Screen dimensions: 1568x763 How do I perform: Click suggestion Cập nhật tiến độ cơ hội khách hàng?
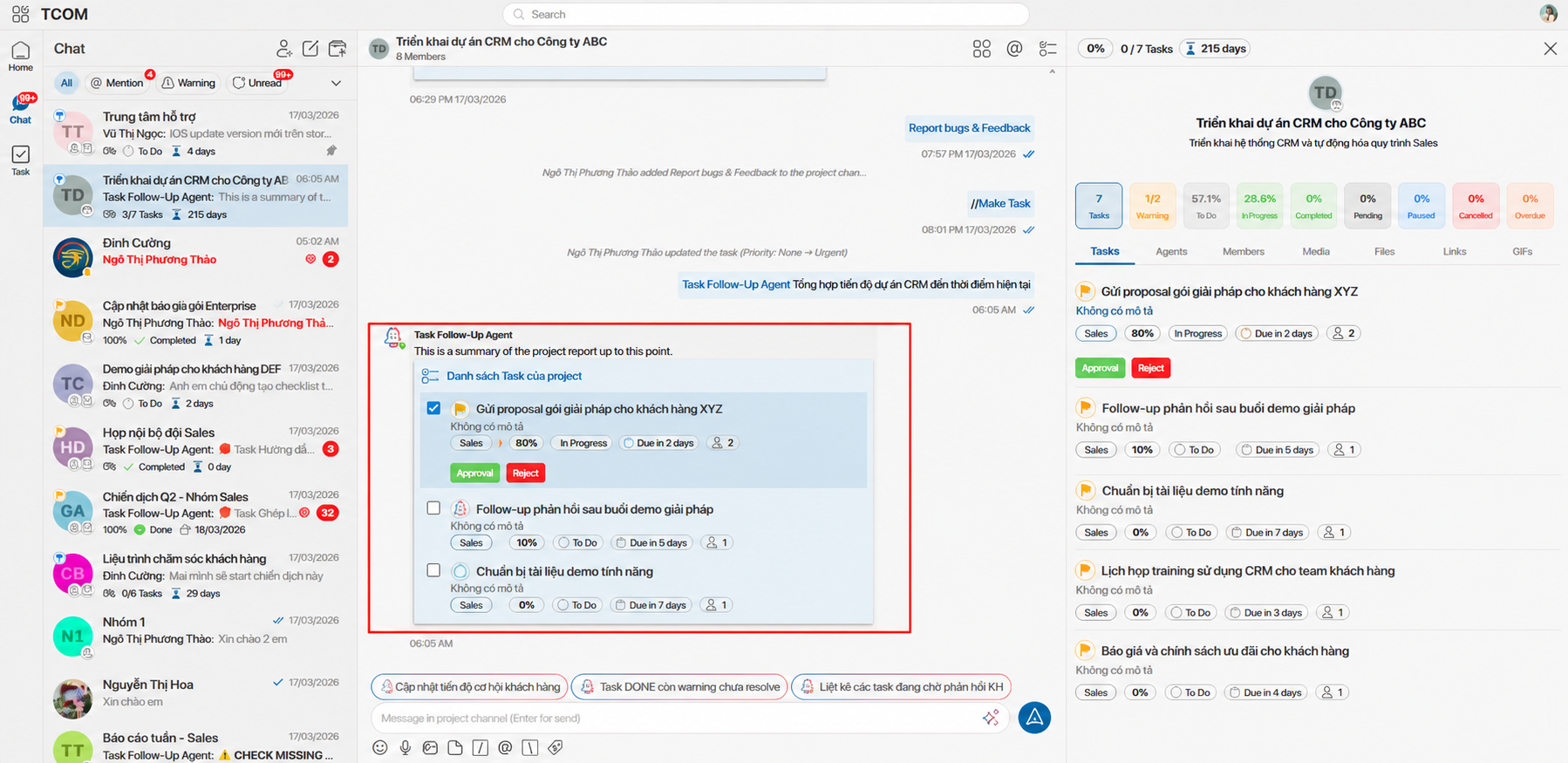tap(469, 687)
